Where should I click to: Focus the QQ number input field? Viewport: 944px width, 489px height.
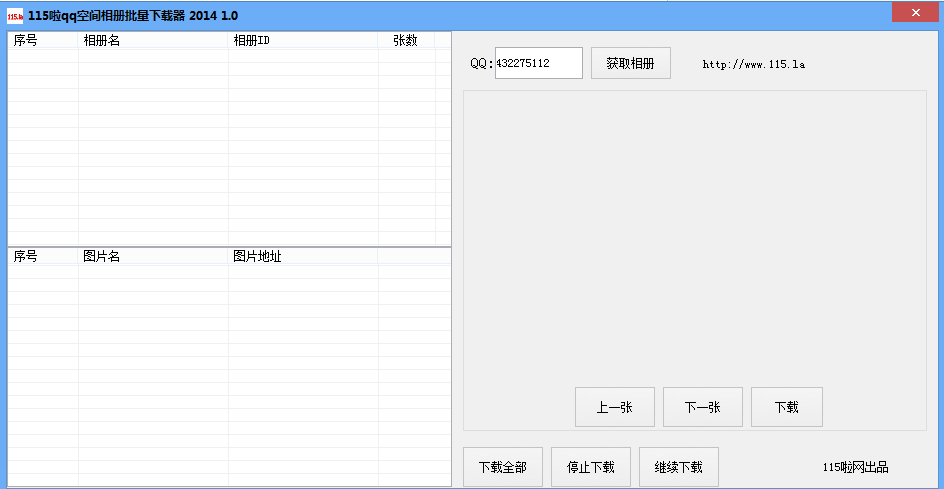tap(539, 63)
